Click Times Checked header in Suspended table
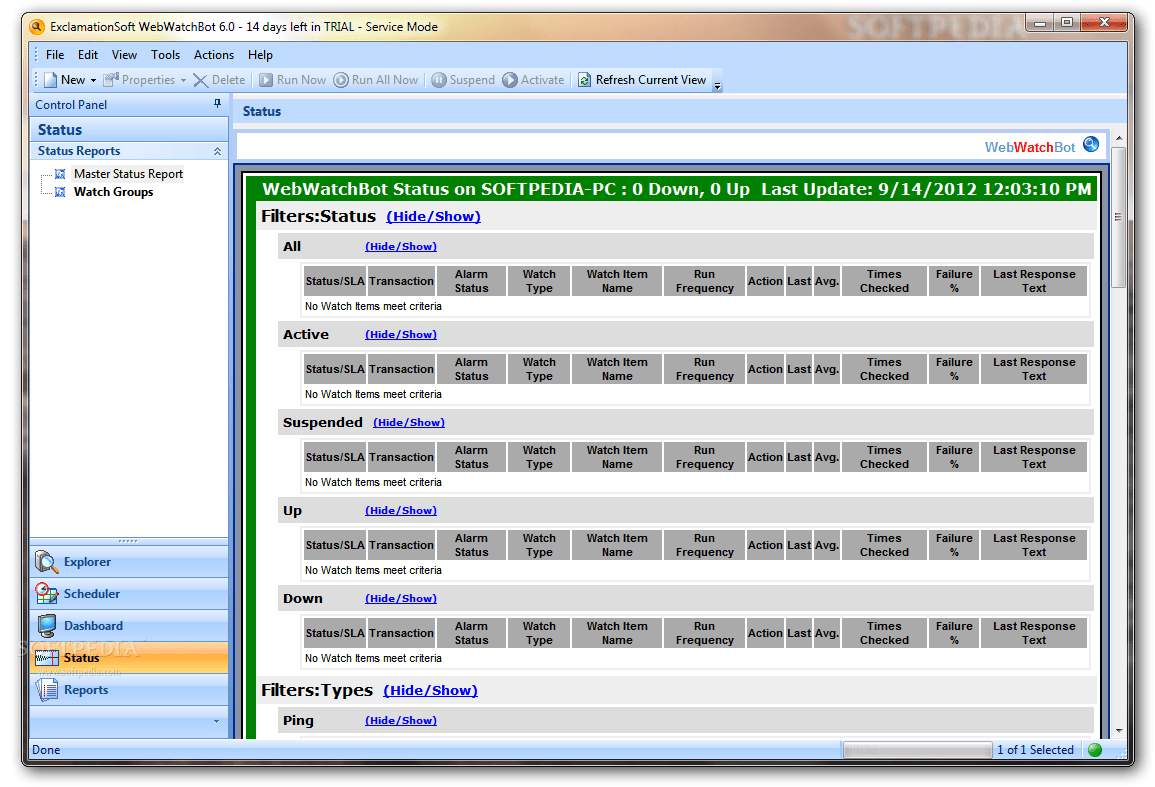The image size is (1155, 787). pyautogui.click(x=884, y=457)
